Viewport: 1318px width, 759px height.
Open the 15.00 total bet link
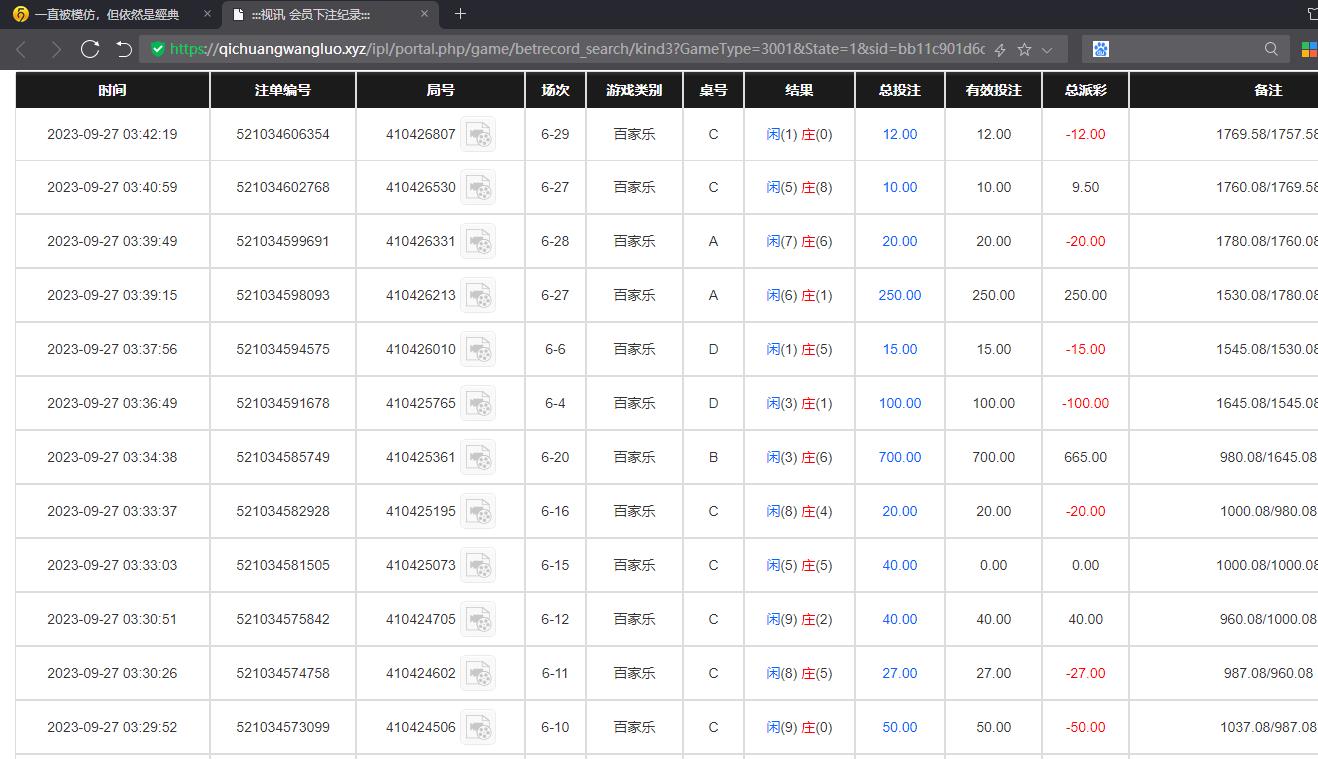900,350
